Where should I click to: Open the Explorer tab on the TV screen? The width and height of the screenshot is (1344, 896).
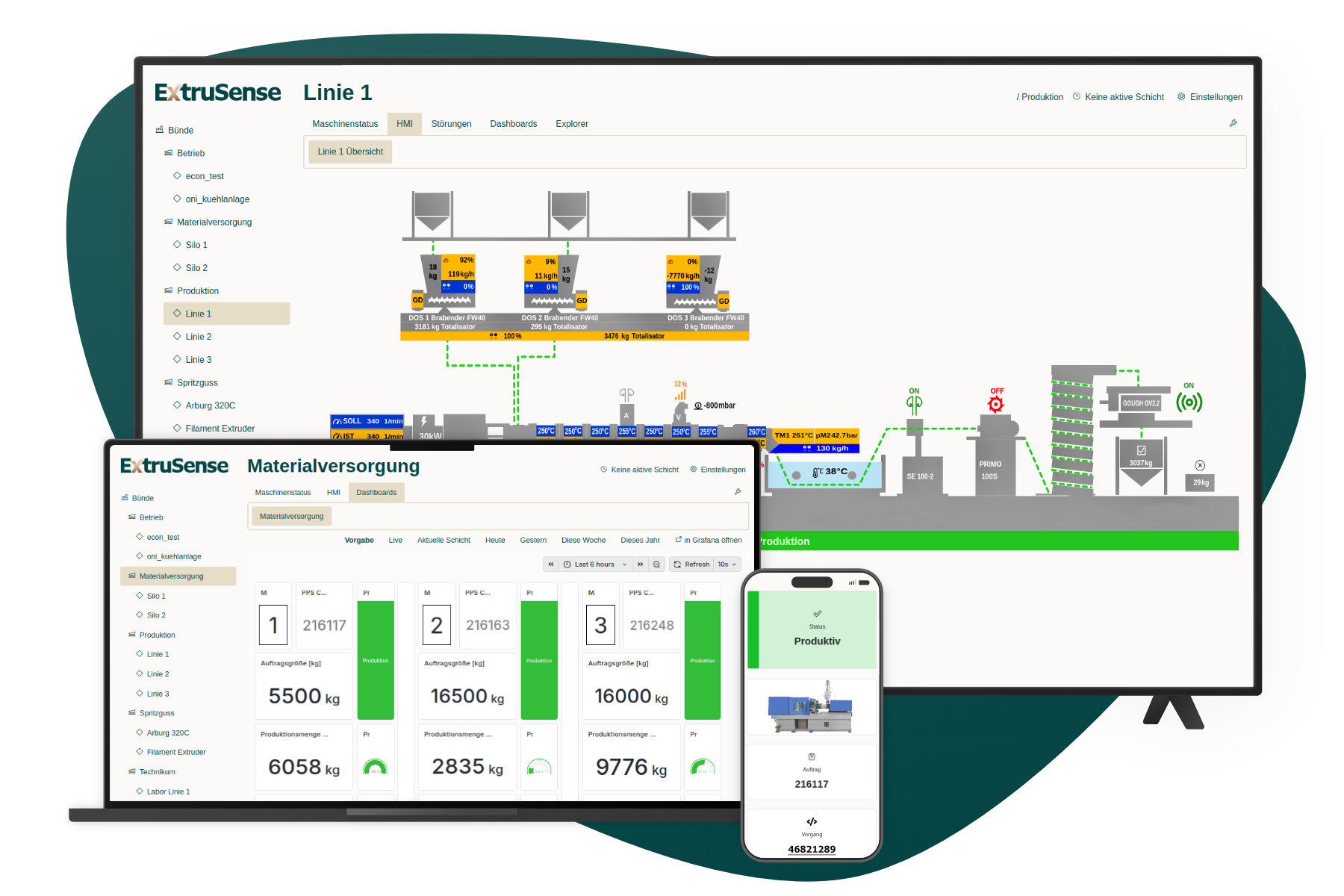[x=572, y=124]
